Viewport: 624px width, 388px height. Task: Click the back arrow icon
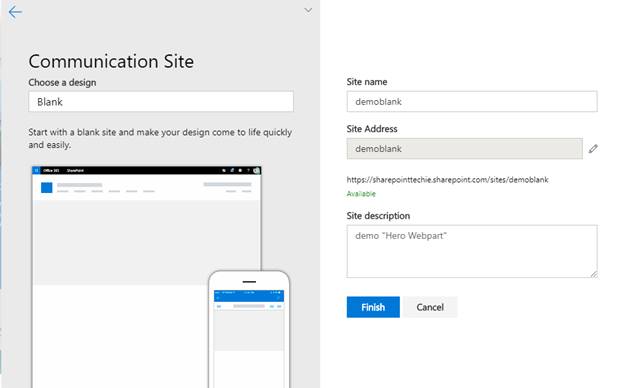(x=15, y=12)
